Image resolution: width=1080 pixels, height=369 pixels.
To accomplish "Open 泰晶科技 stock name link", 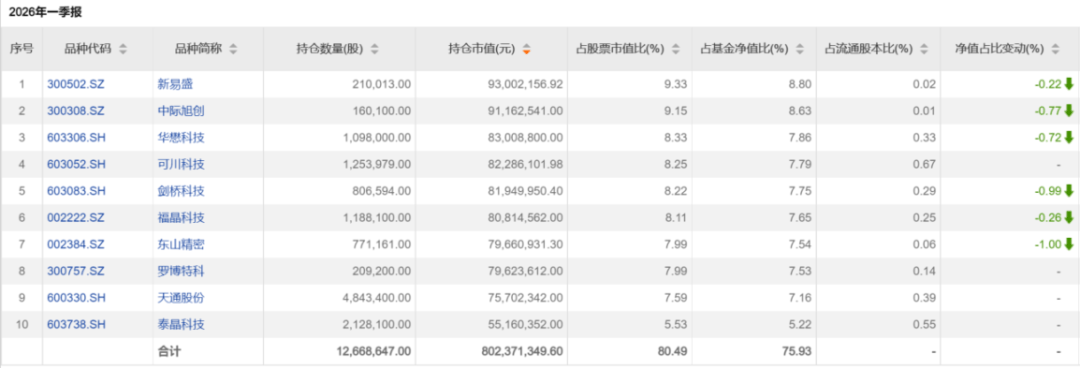I will coord(180,325).
